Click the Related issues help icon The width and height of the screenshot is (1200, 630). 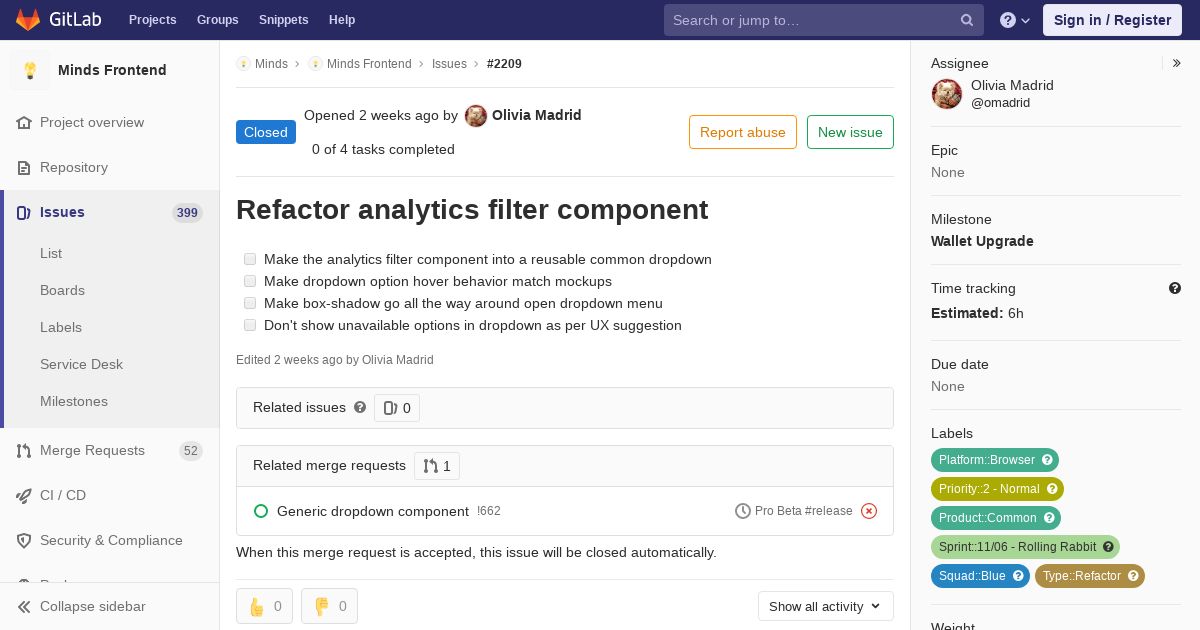coord(360,407)
